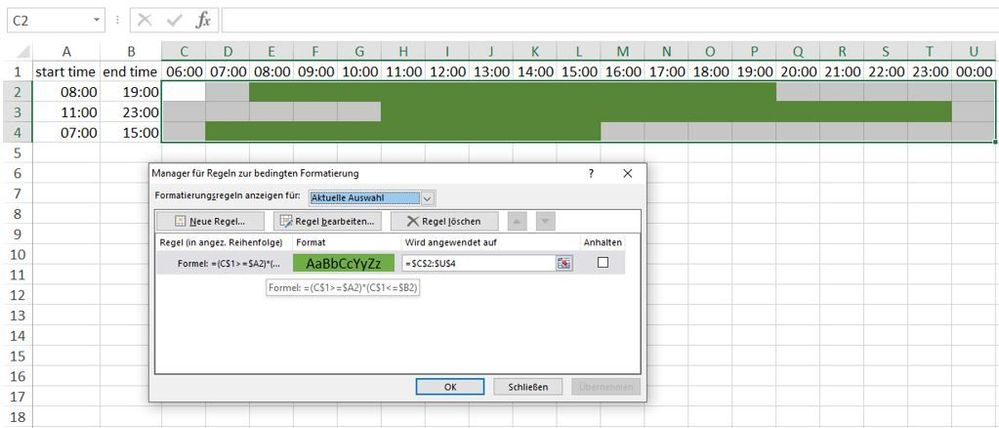Click the 20:00 header cell in row 1
The width and height of the screenshot is (999, 428).
[x=798, y=72]
